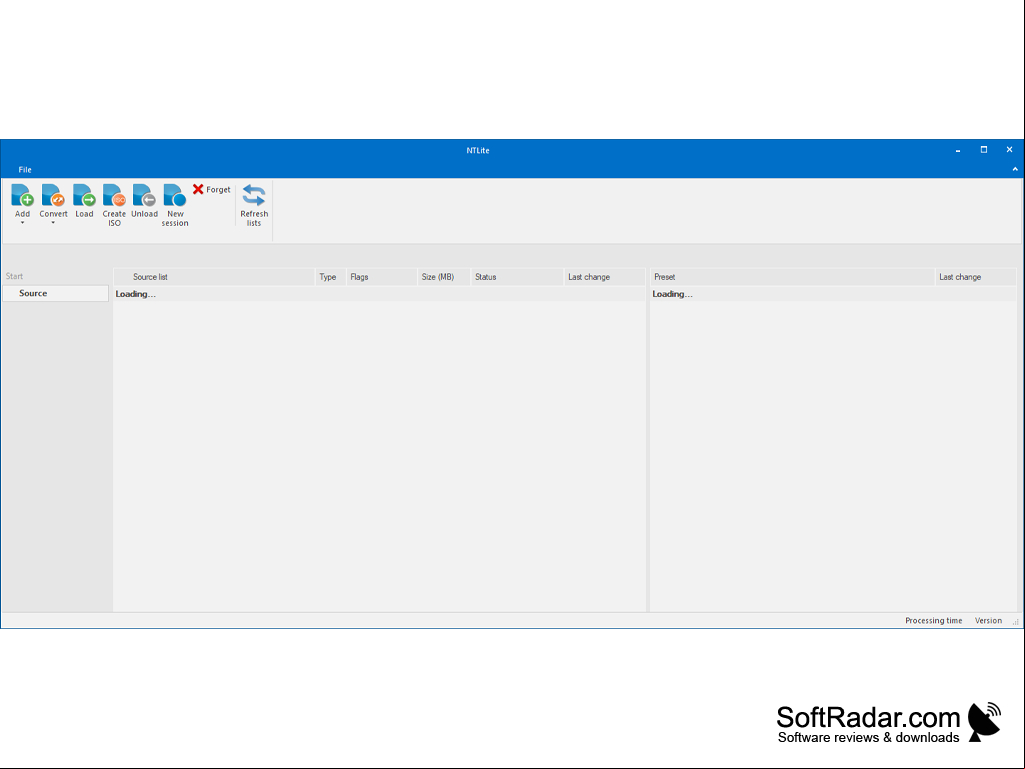This screenshot has width=1025, height=769.
Task: Click the Add source icon
Action: [x=22, y=195]
